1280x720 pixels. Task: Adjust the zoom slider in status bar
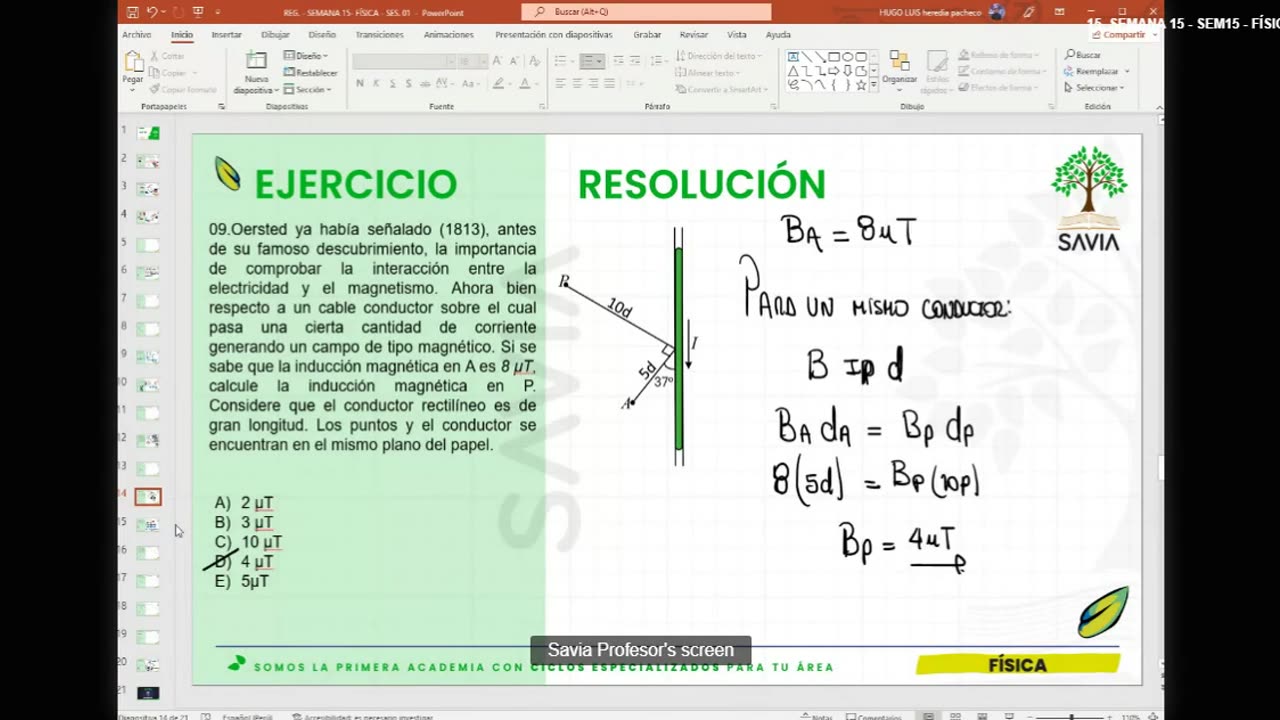[x=1071, y=716]
